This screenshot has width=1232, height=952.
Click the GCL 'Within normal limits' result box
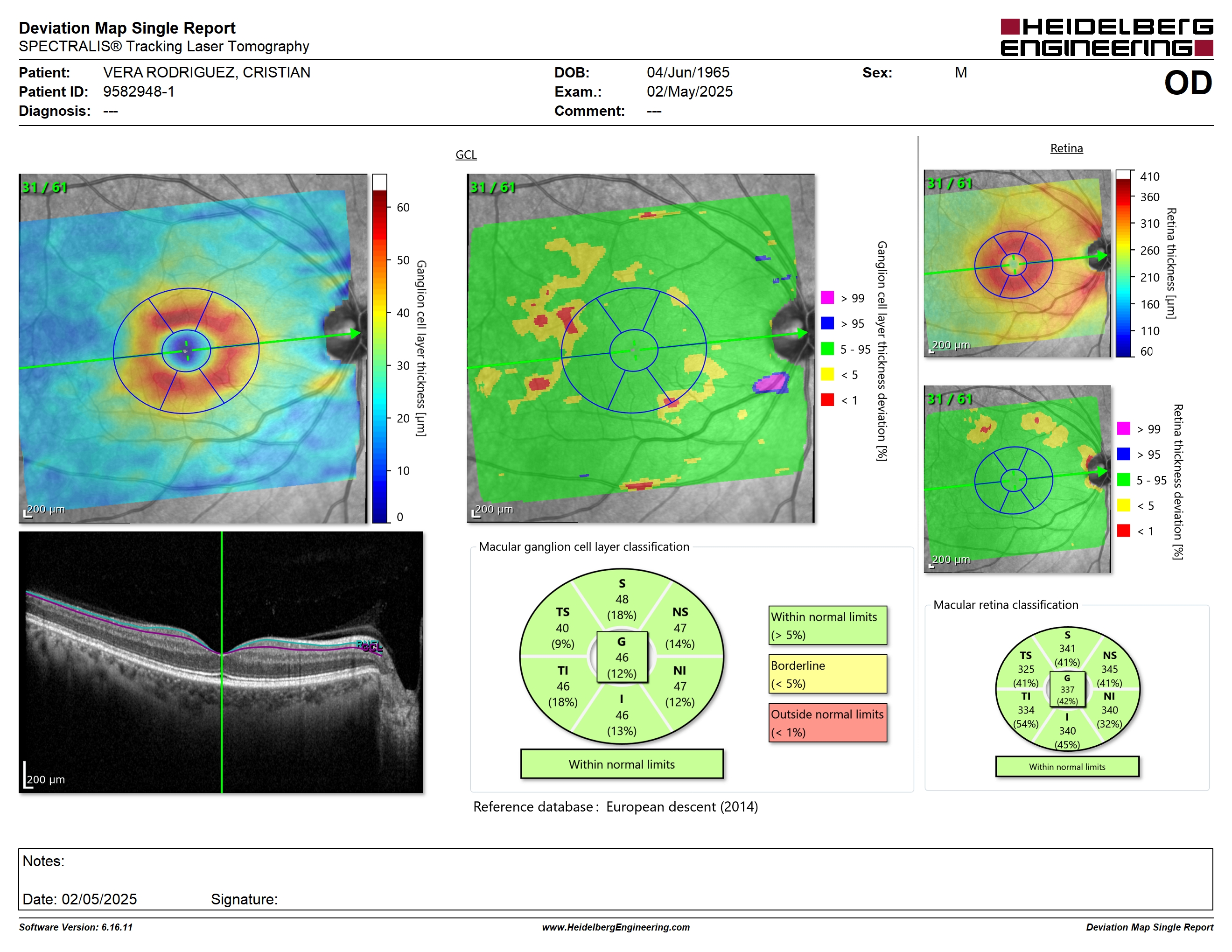622,764
